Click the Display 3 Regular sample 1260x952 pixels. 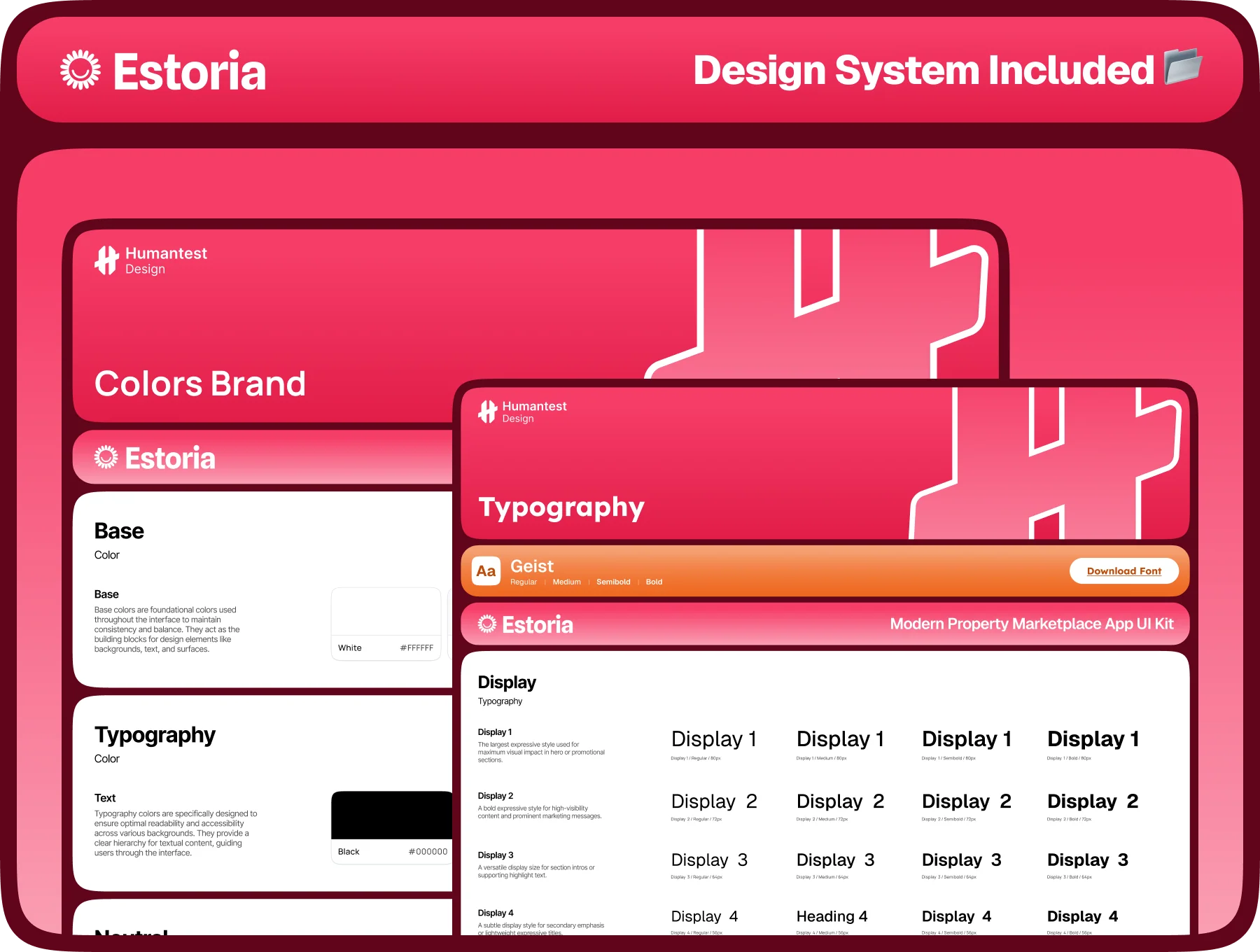click(x=709, y=860)
